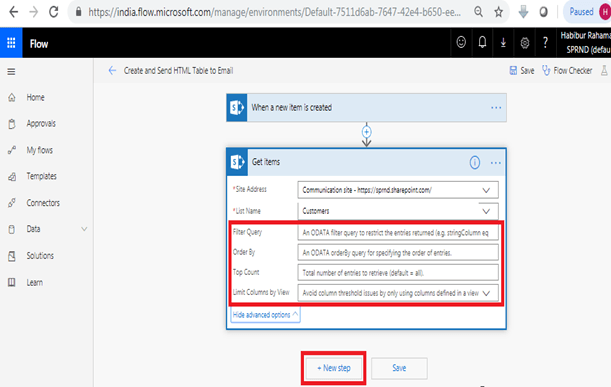Reload the page in browser

click(x=54, y=12)
